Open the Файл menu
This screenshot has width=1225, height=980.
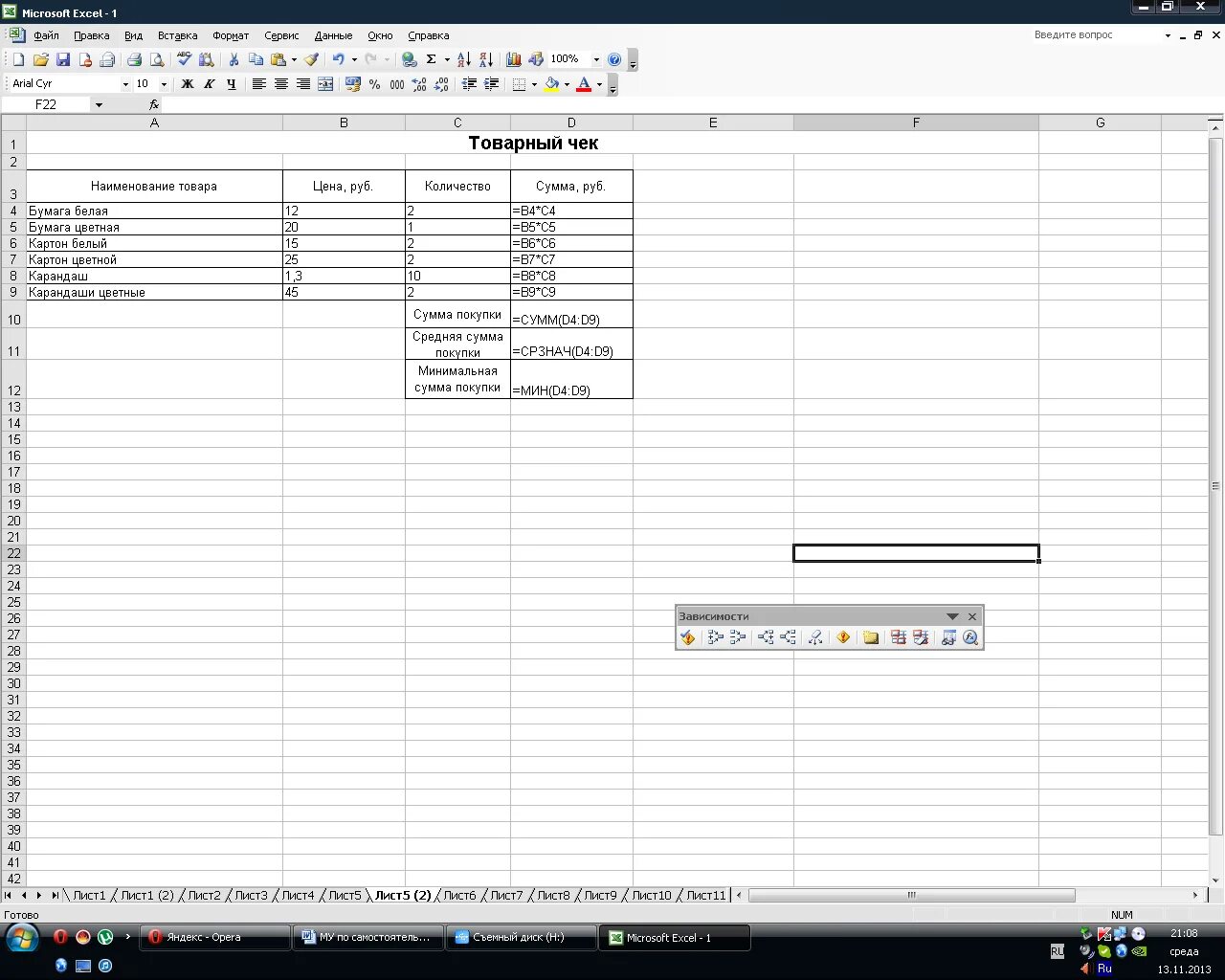tap(46, 35)
